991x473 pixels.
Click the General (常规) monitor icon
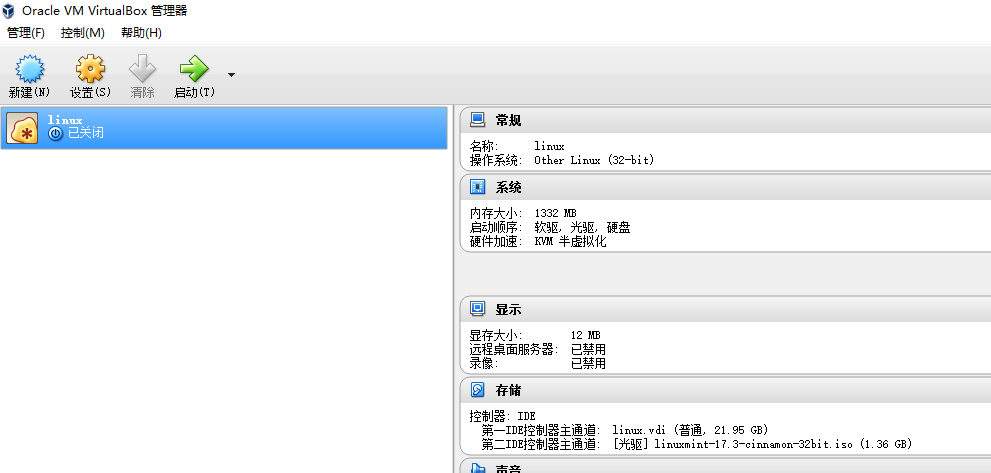[x=478, y=120]
